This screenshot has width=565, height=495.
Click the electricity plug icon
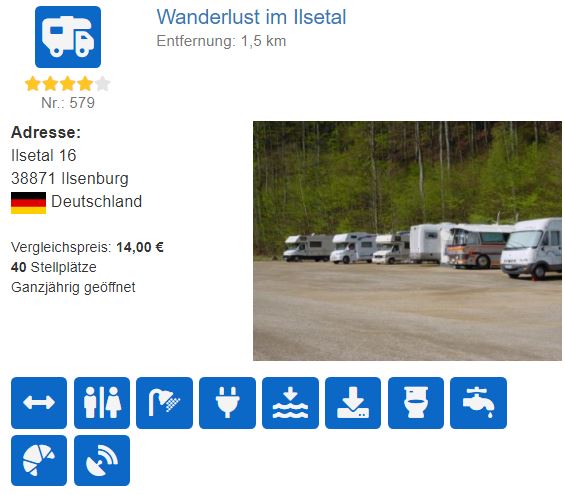(227, 403)
